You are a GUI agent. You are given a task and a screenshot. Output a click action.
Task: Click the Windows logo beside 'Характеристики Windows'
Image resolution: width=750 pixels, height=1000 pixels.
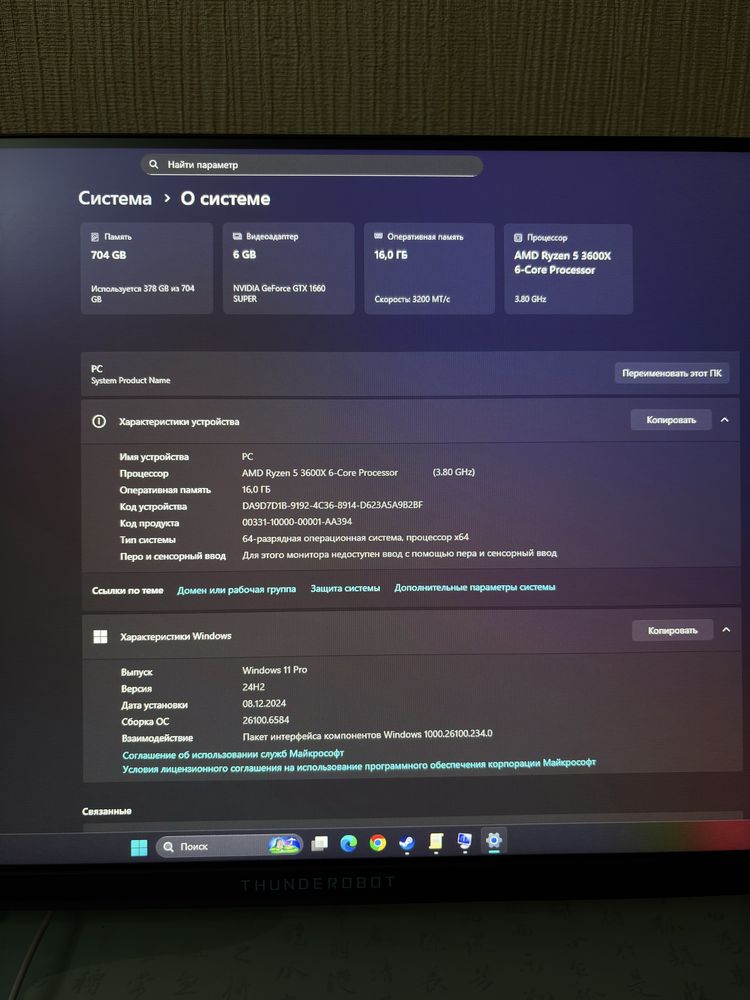100,636
